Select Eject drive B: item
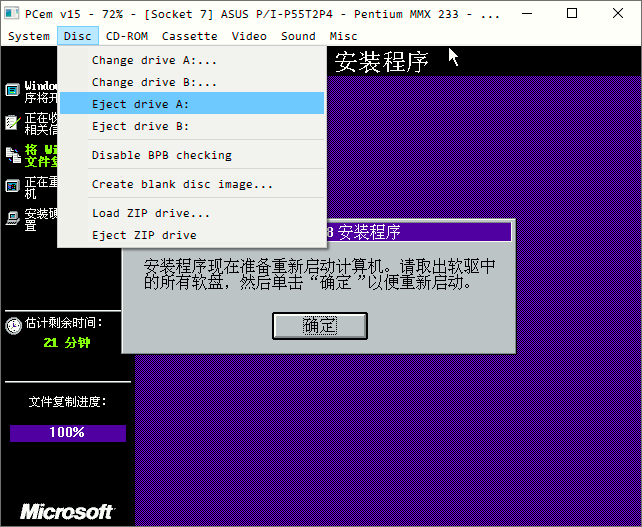This screenshot has height=527, width=642. pyautogui.click(x=192, y=126)
